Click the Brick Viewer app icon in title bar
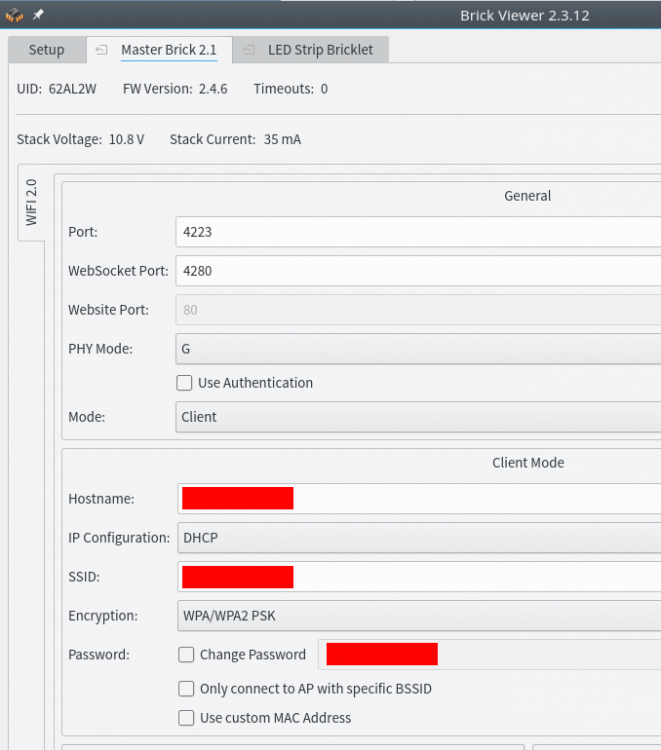The height and width of the screenshot is (750, 661). (14, 15)
